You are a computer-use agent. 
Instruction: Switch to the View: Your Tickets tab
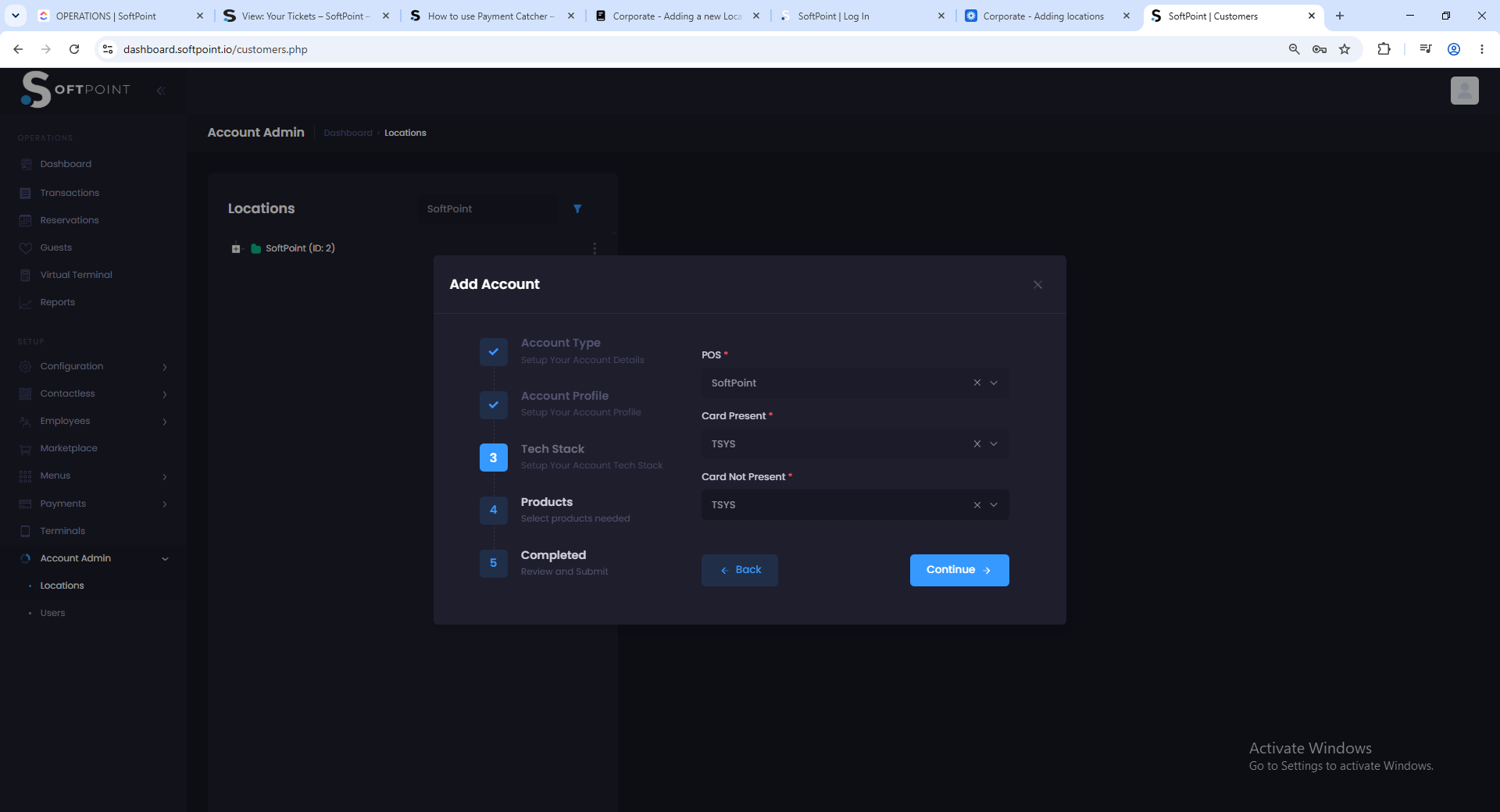(x=305, y=16)
